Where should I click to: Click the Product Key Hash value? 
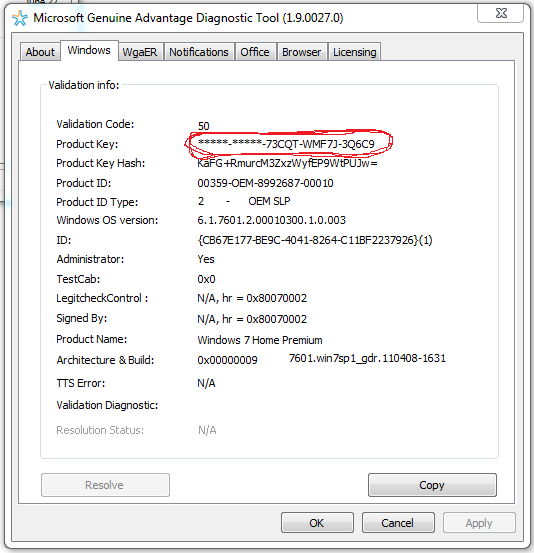pos(287,163)
